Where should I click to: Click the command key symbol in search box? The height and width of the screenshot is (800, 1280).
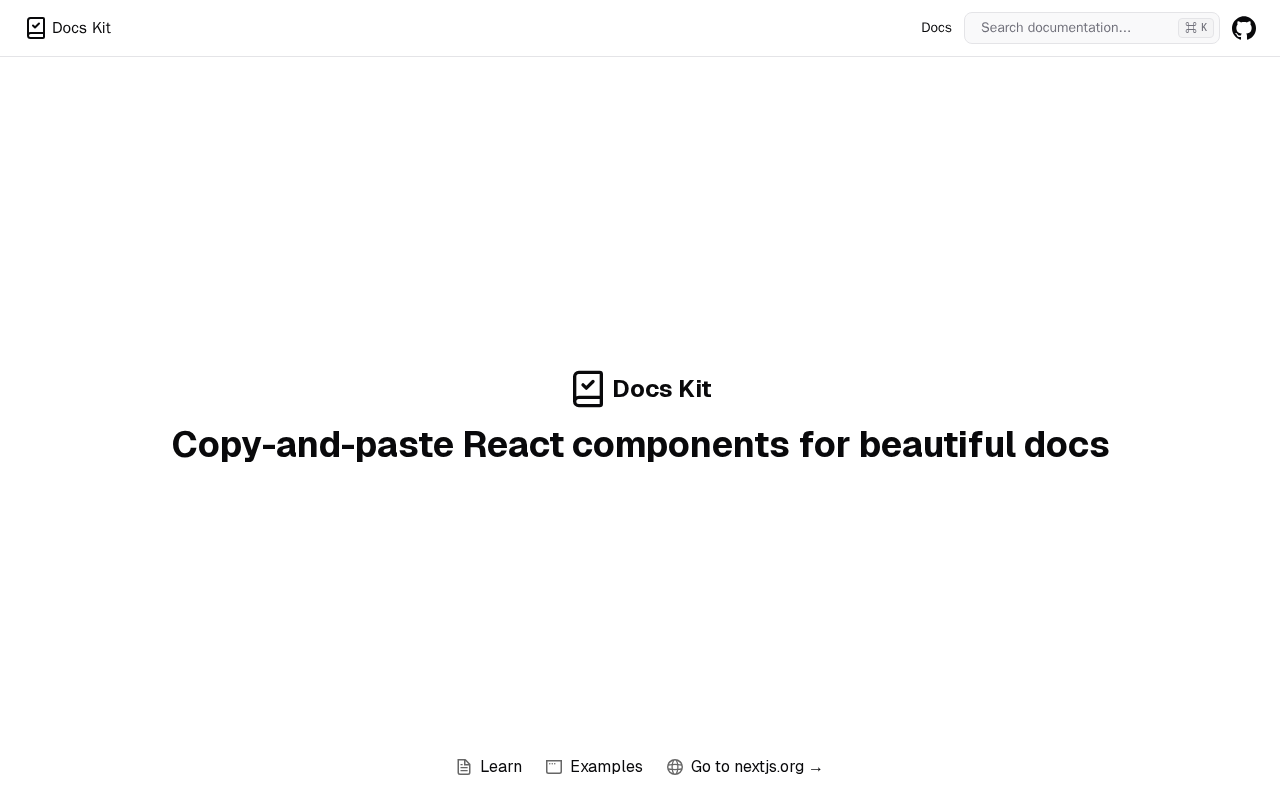pyautogui.click(x=1190, y=28)
